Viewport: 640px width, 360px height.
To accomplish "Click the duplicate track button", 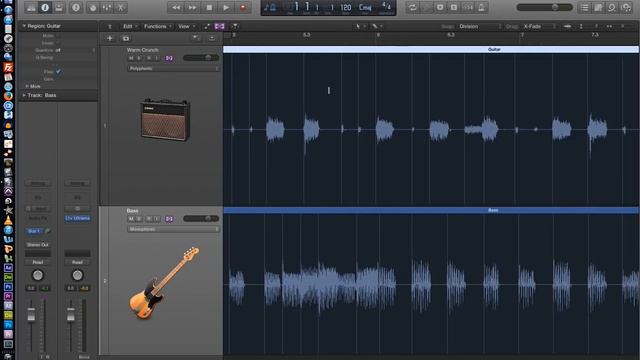I will coord(126,38).
